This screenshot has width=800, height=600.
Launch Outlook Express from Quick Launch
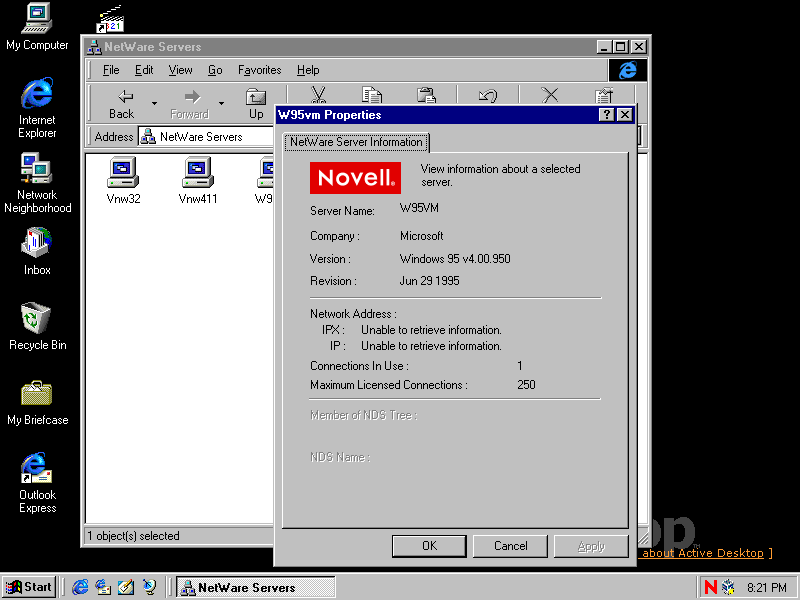(x=103, y=587)
